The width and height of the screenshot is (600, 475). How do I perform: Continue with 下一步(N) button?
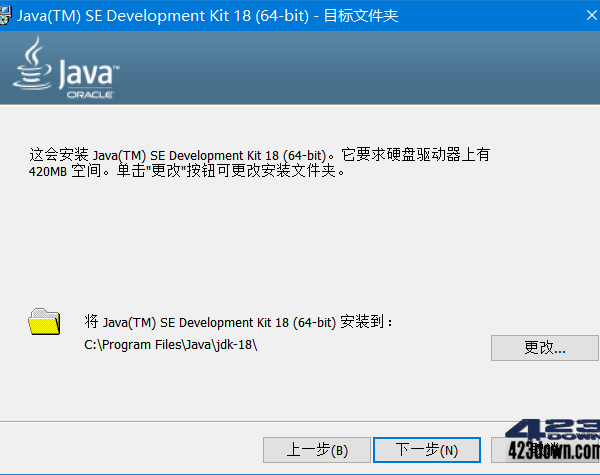coord(426,450)
